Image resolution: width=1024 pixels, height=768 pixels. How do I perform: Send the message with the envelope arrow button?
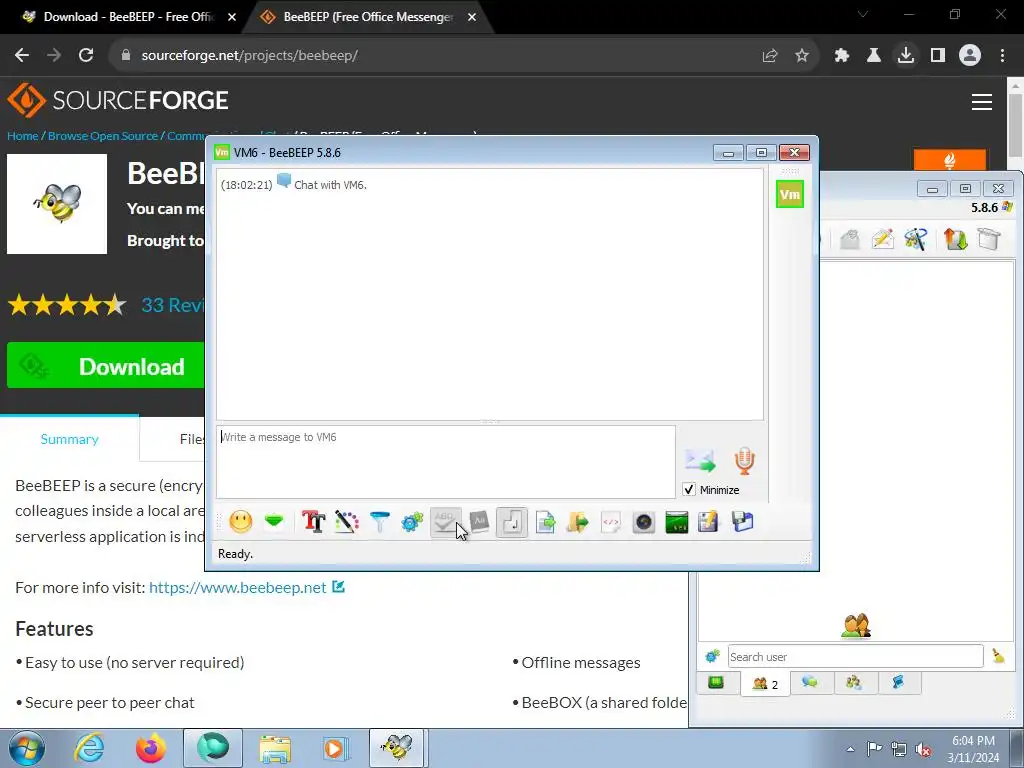(x=700, y=460)
